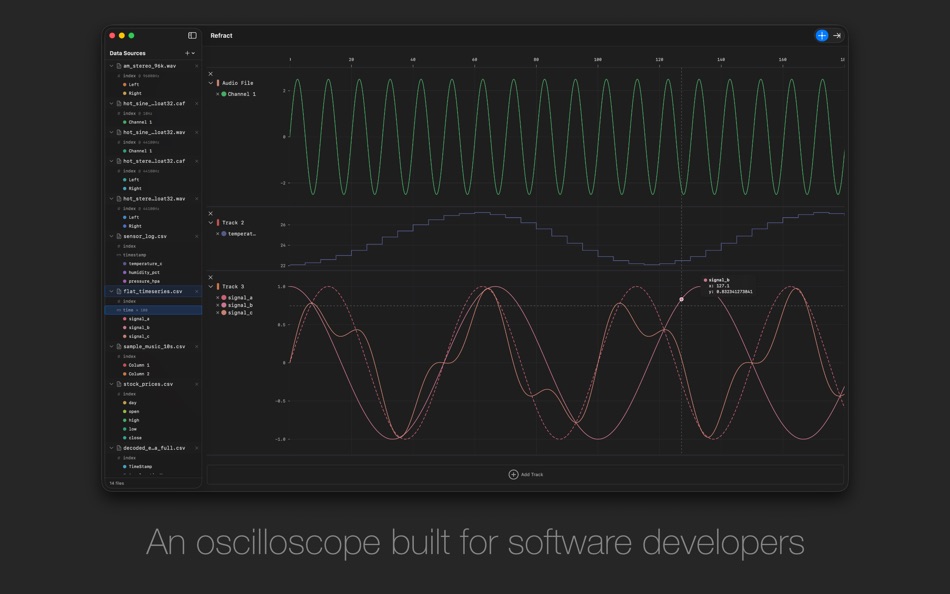Click the file icon of stock_prices.csv
950x594 pixels.
[119, 384]
